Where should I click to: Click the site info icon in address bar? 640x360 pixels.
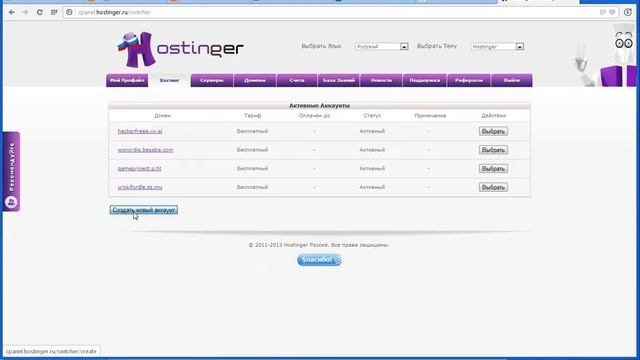point(69,12)
